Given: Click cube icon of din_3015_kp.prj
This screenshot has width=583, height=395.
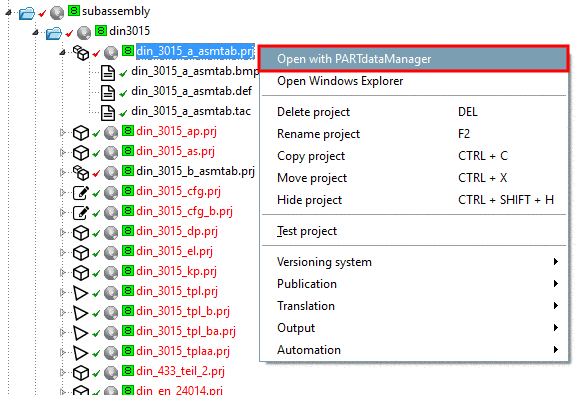Looking at the screenshot, I should pyautogui.click(x=81, y=273).
